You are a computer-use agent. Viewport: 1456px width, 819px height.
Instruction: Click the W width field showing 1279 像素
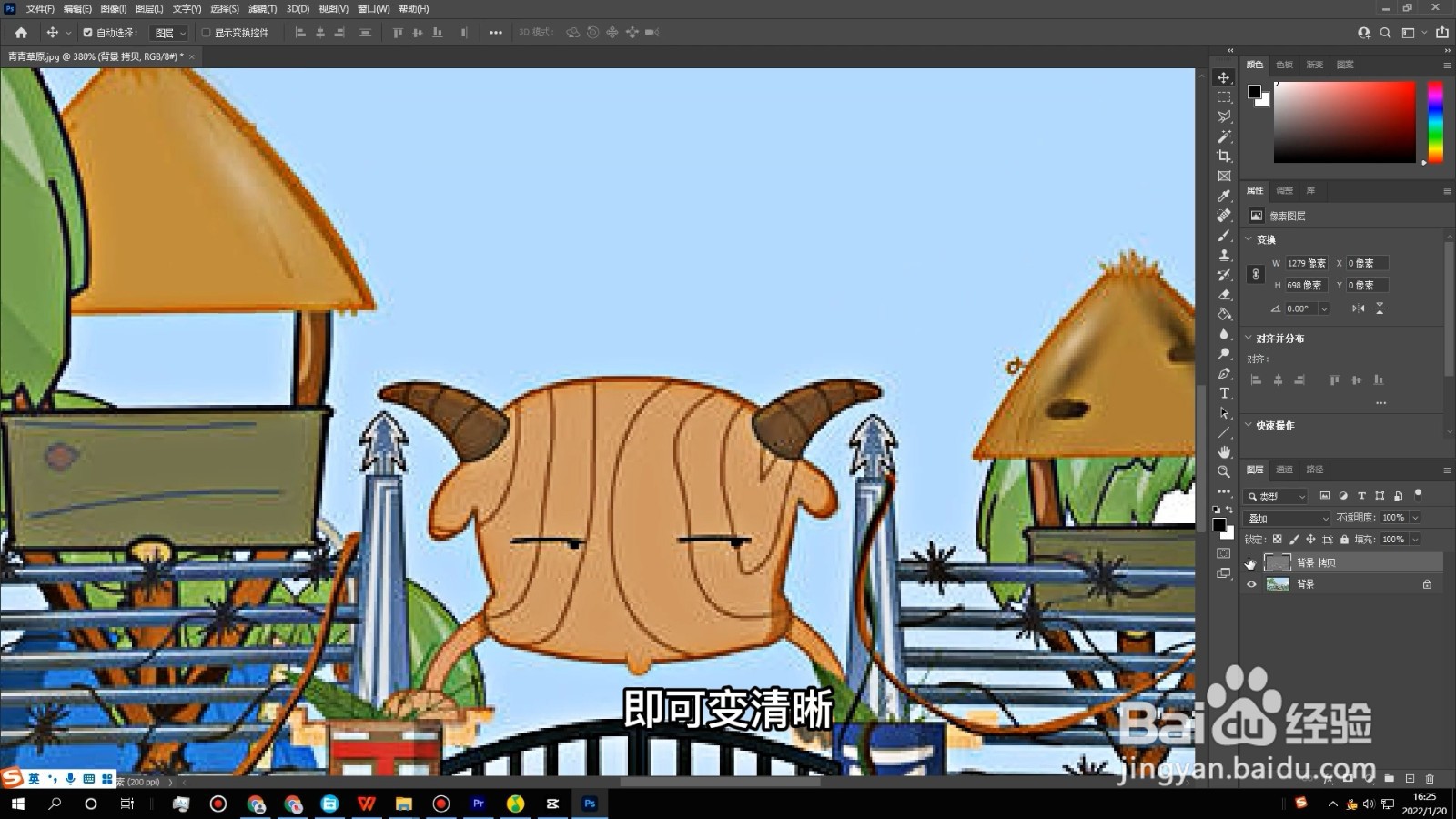(x=1306, y=263)
